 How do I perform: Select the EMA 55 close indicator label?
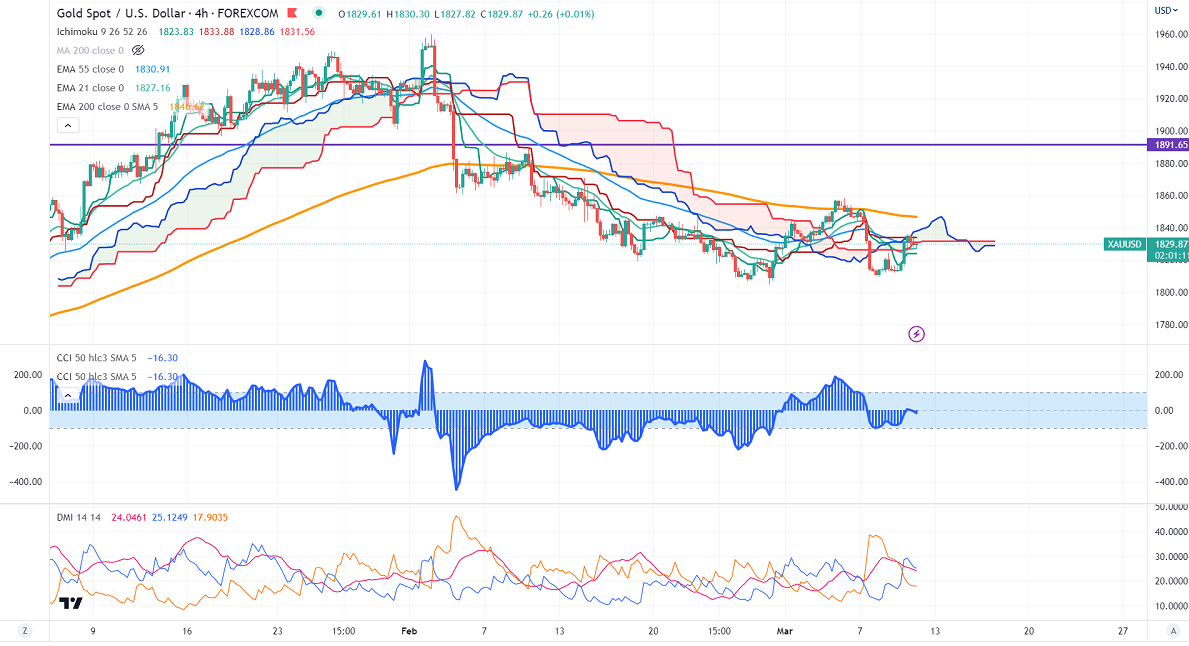[x=90, y=68]
